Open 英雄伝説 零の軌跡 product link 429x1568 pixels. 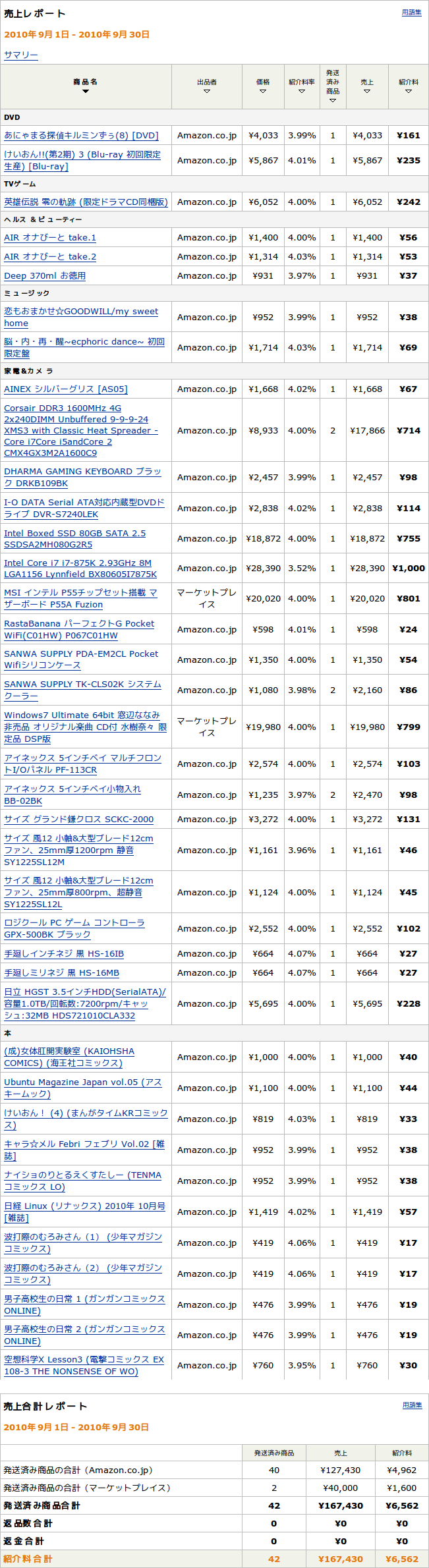click(x=86, y=202)
